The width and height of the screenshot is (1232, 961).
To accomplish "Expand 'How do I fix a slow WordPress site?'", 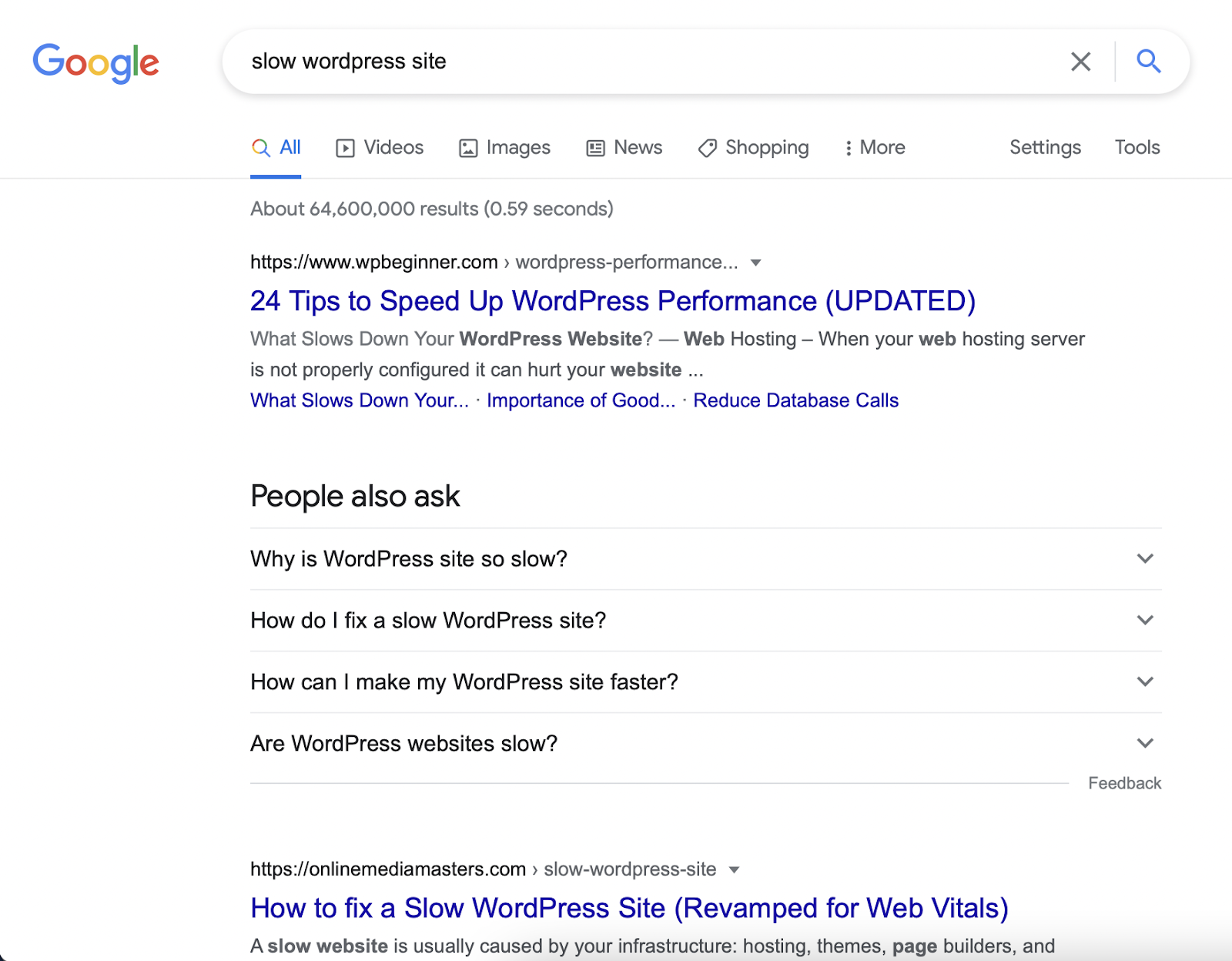I will (x=706, y=621).
